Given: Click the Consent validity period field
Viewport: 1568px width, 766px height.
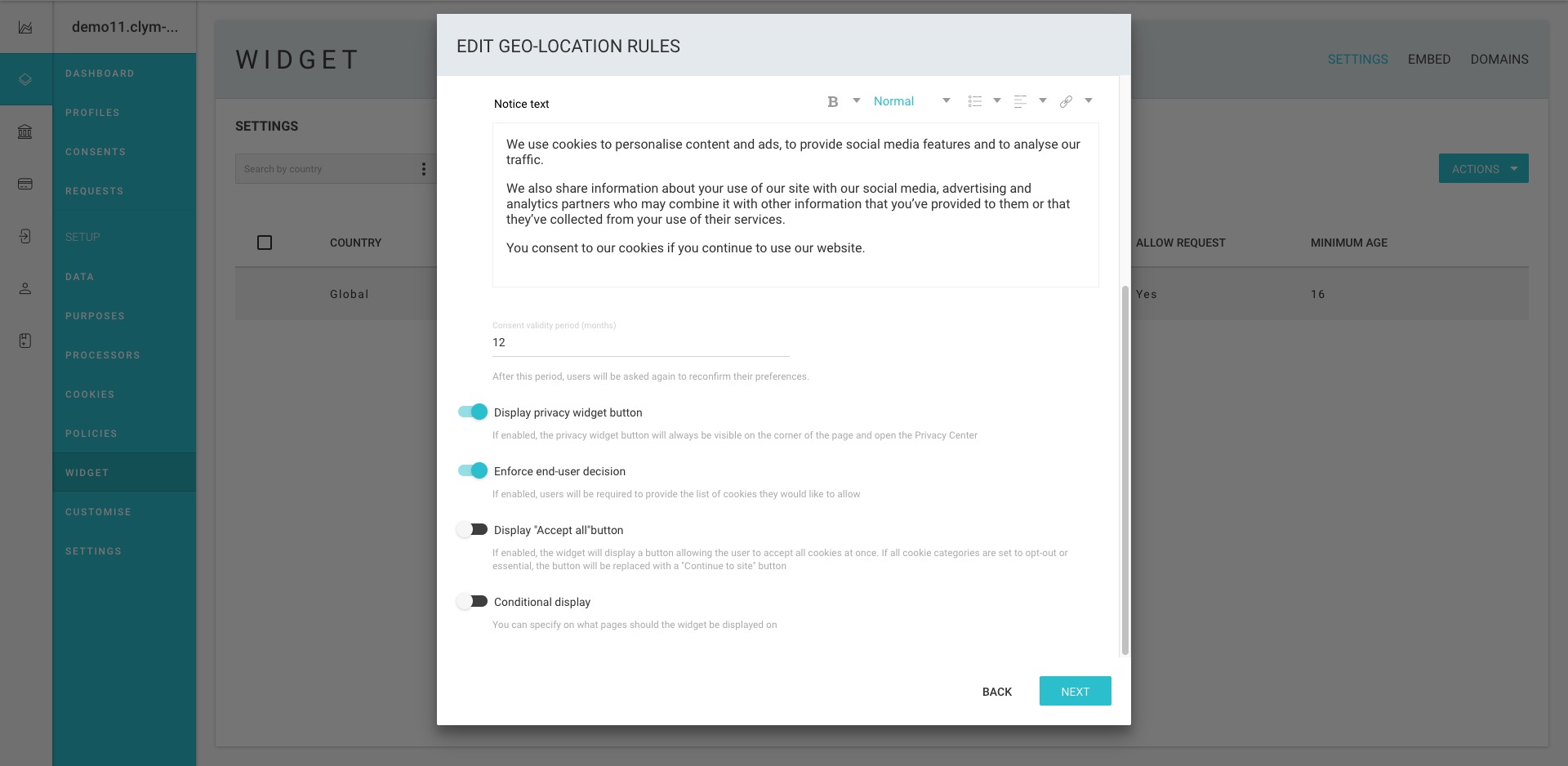Looking at the screenshot, I should 640,343.
